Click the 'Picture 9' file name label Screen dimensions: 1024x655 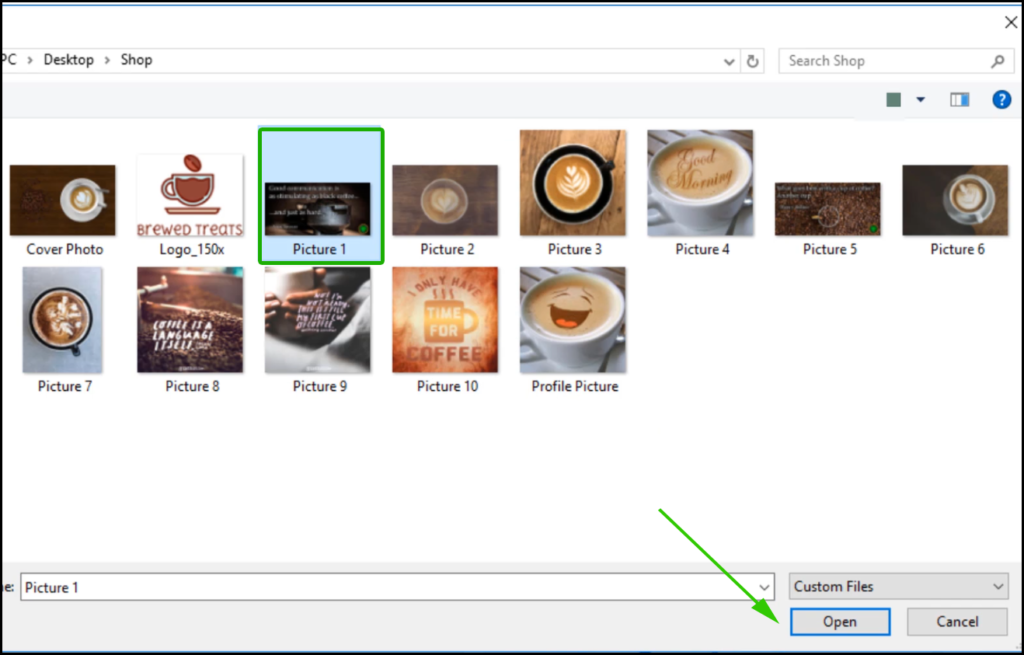(x=319, y=387)
